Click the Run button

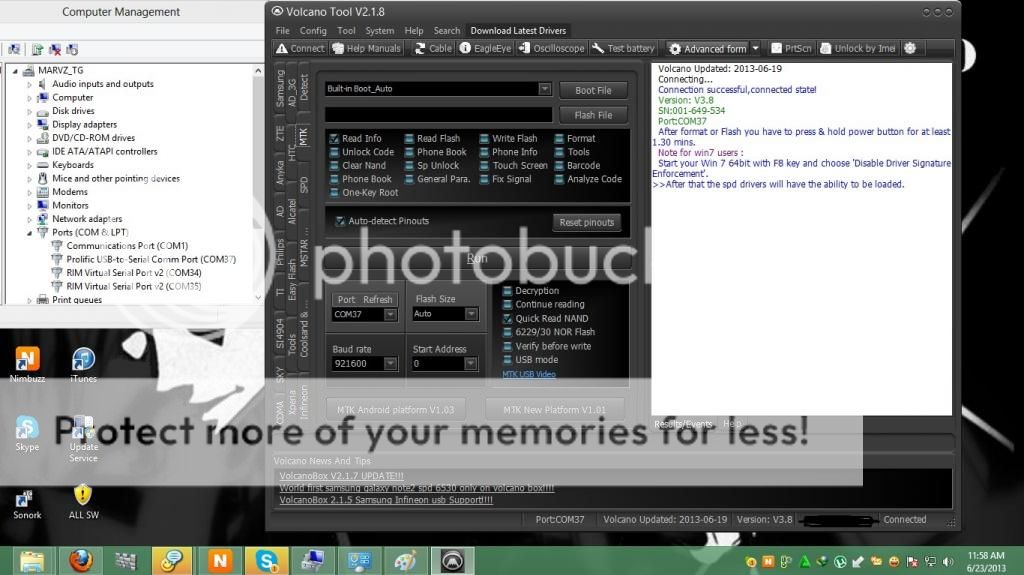click(477, 258)
